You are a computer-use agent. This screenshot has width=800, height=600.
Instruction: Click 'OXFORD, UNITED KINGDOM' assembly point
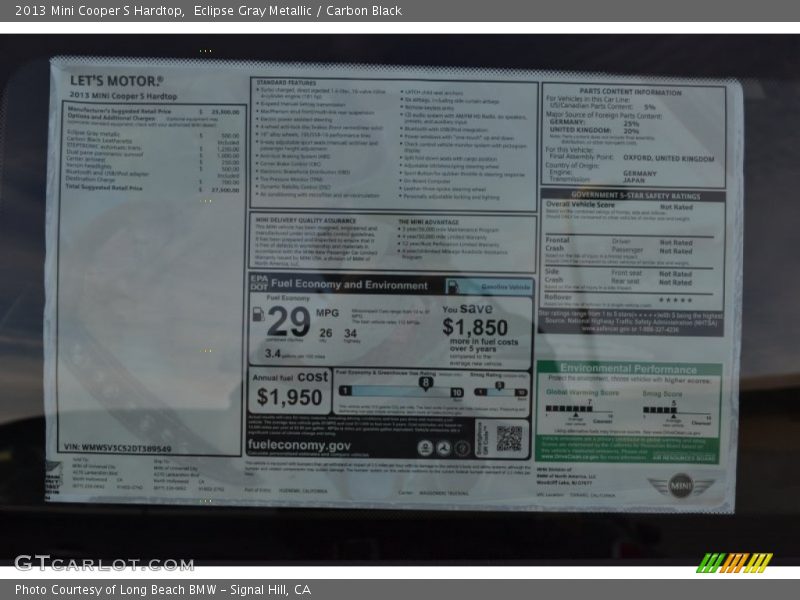[668, 158]
